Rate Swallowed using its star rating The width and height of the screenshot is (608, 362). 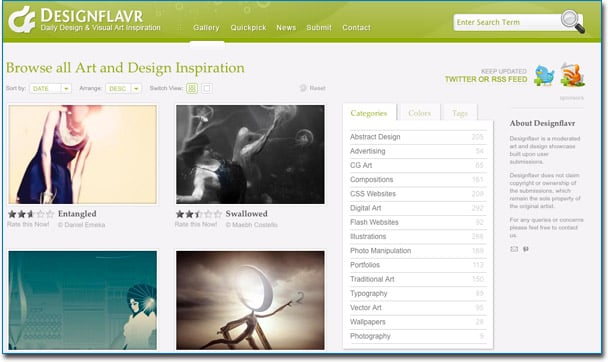199,214
